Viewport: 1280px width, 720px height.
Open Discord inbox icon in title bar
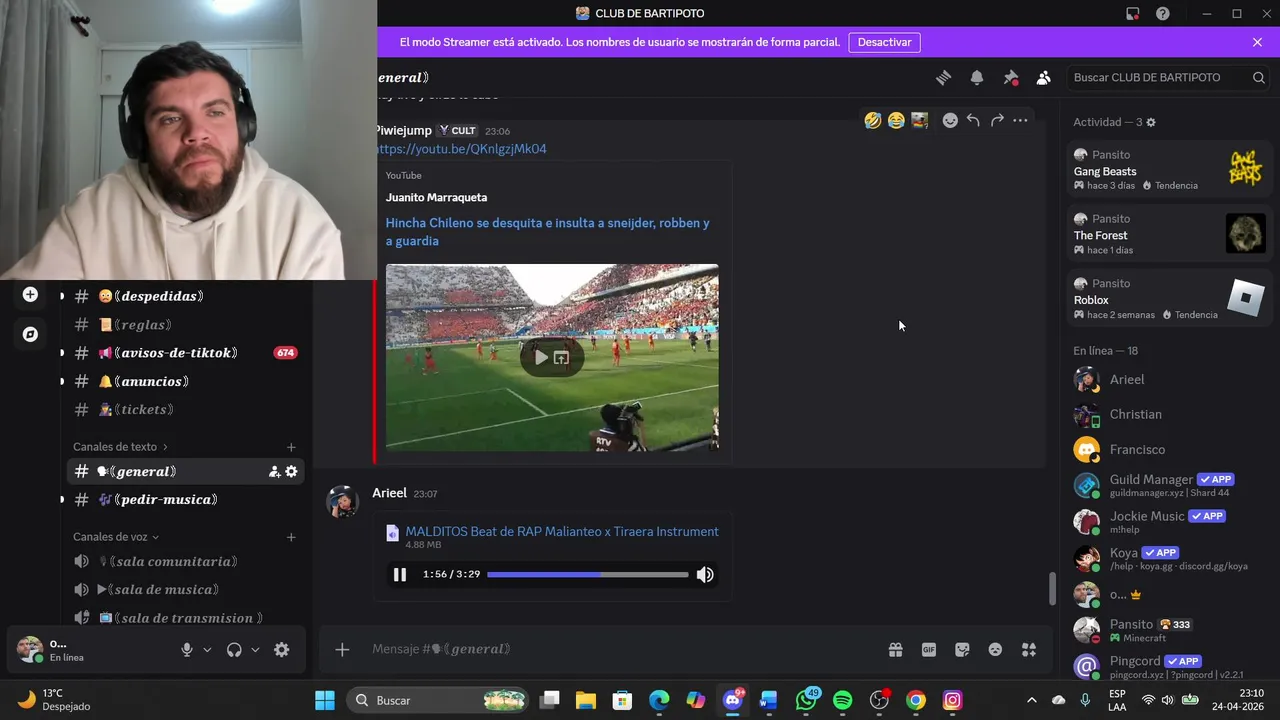pyautogui.click(x=1132, y=14)
